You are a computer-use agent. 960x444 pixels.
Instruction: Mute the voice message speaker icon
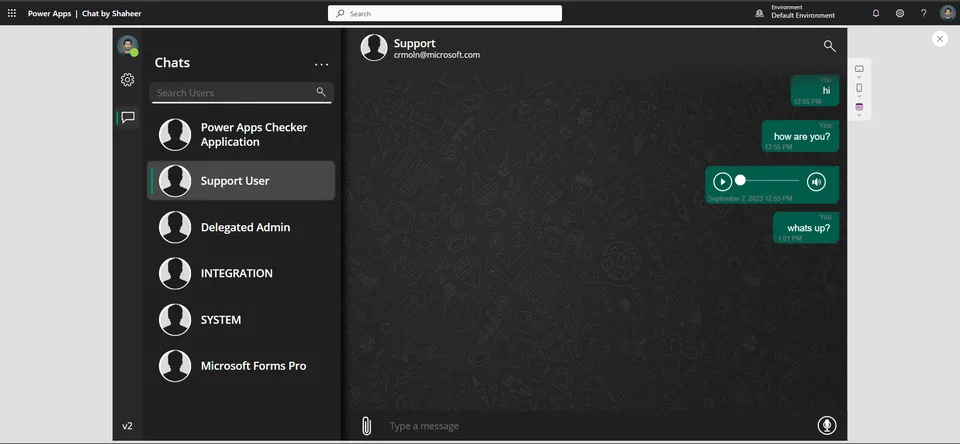(816, 181)
